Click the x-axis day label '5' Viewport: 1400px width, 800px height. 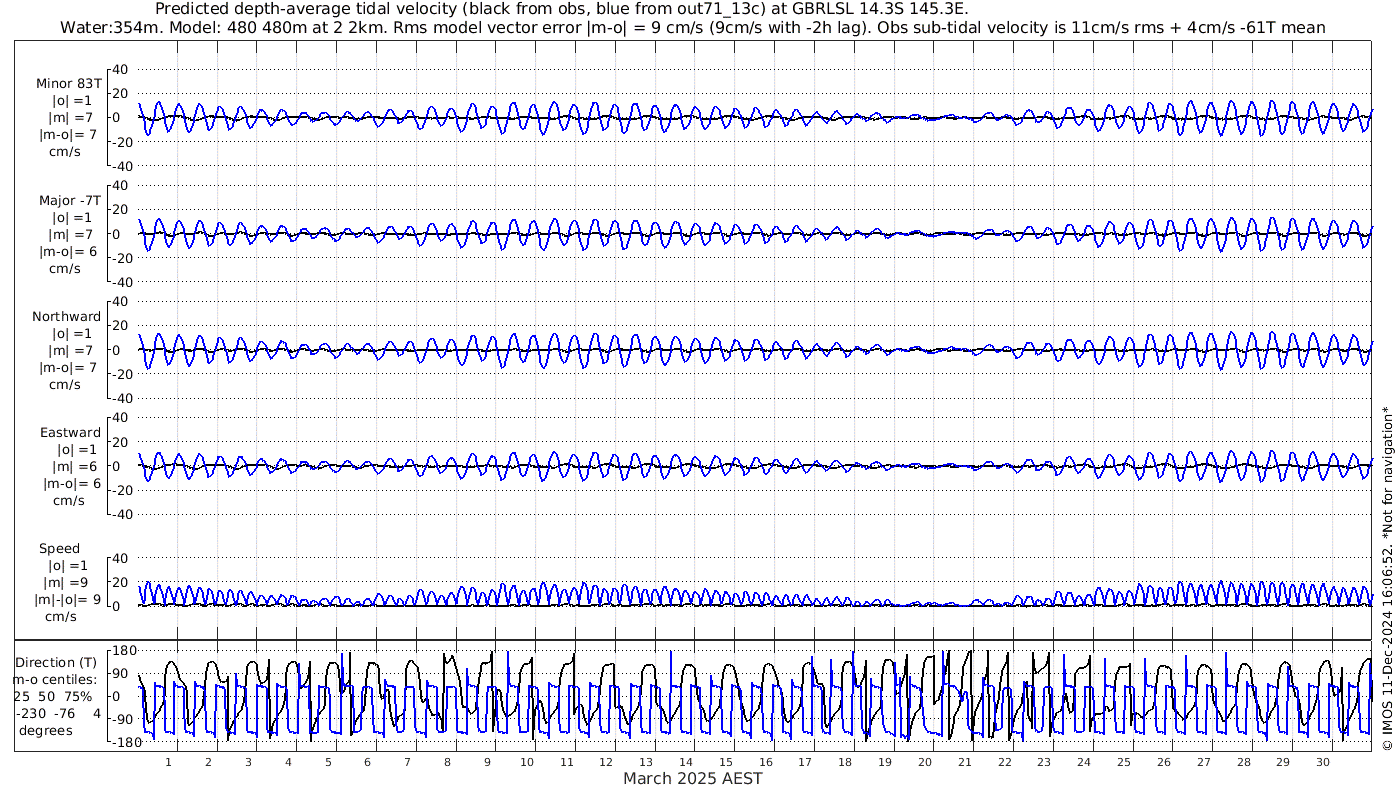[x=327, y=762]
